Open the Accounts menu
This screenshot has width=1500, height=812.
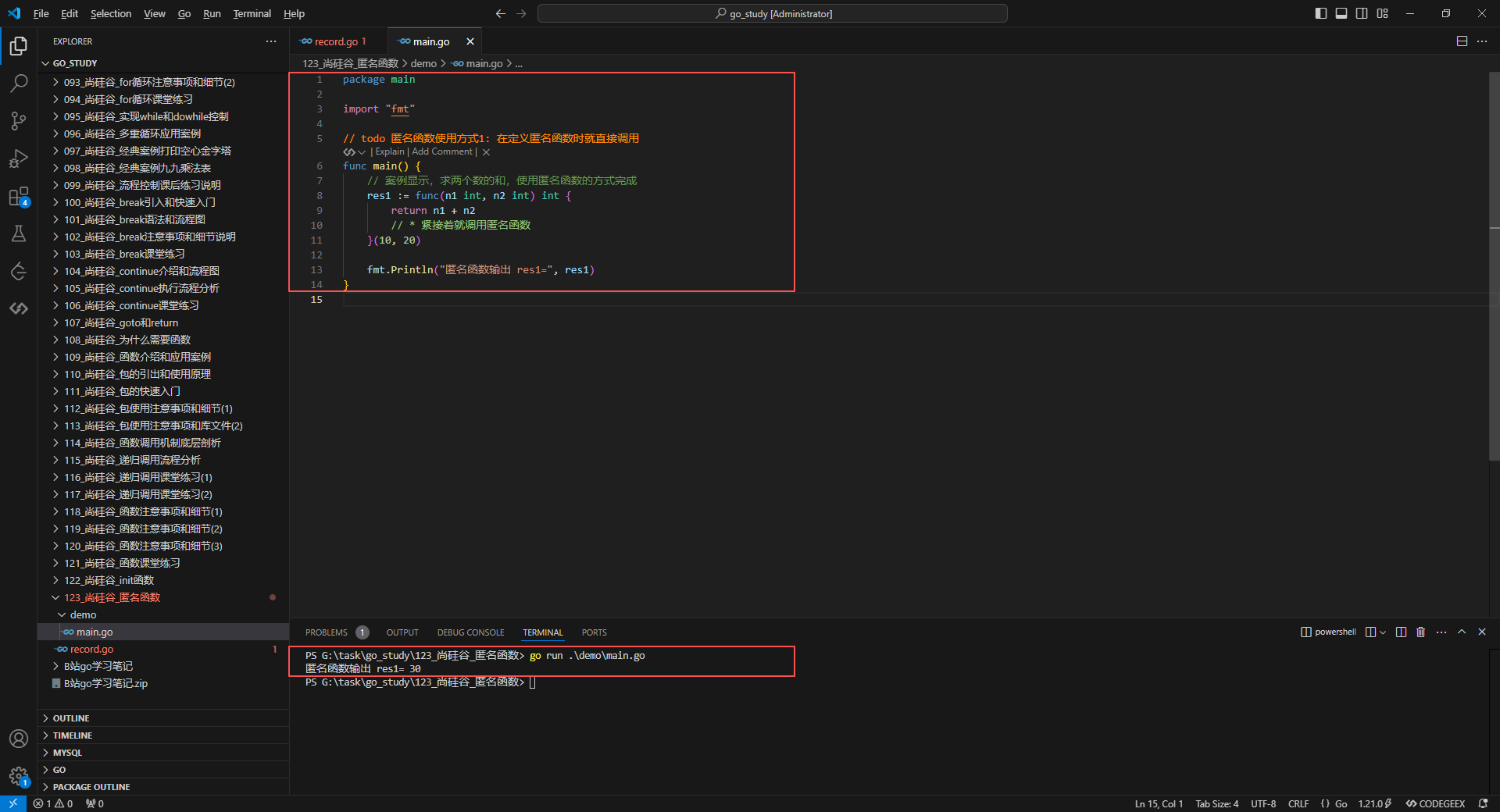click(19, 739)
